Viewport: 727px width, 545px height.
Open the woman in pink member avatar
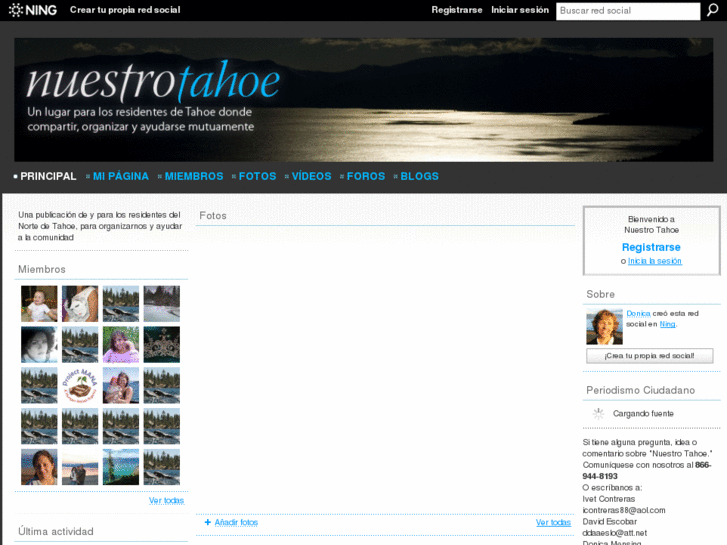121,344
